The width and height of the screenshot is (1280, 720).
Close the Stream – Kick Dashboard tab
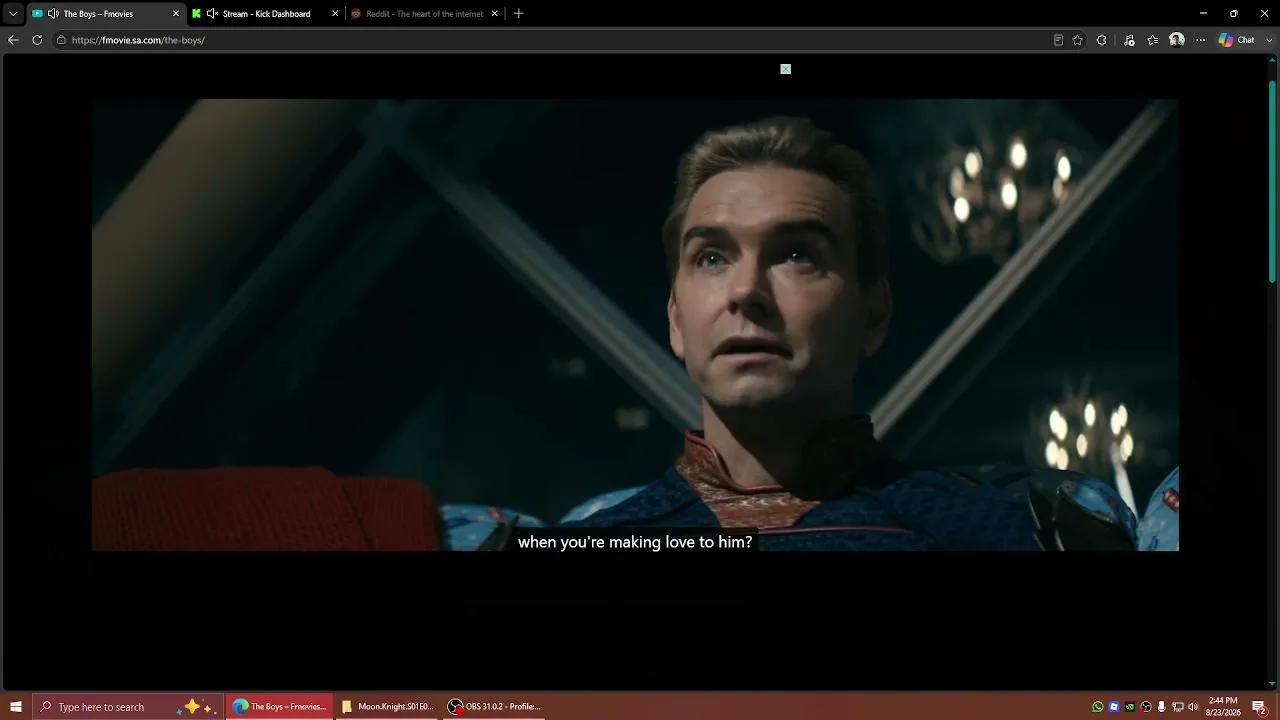click(x=335, y=14)
